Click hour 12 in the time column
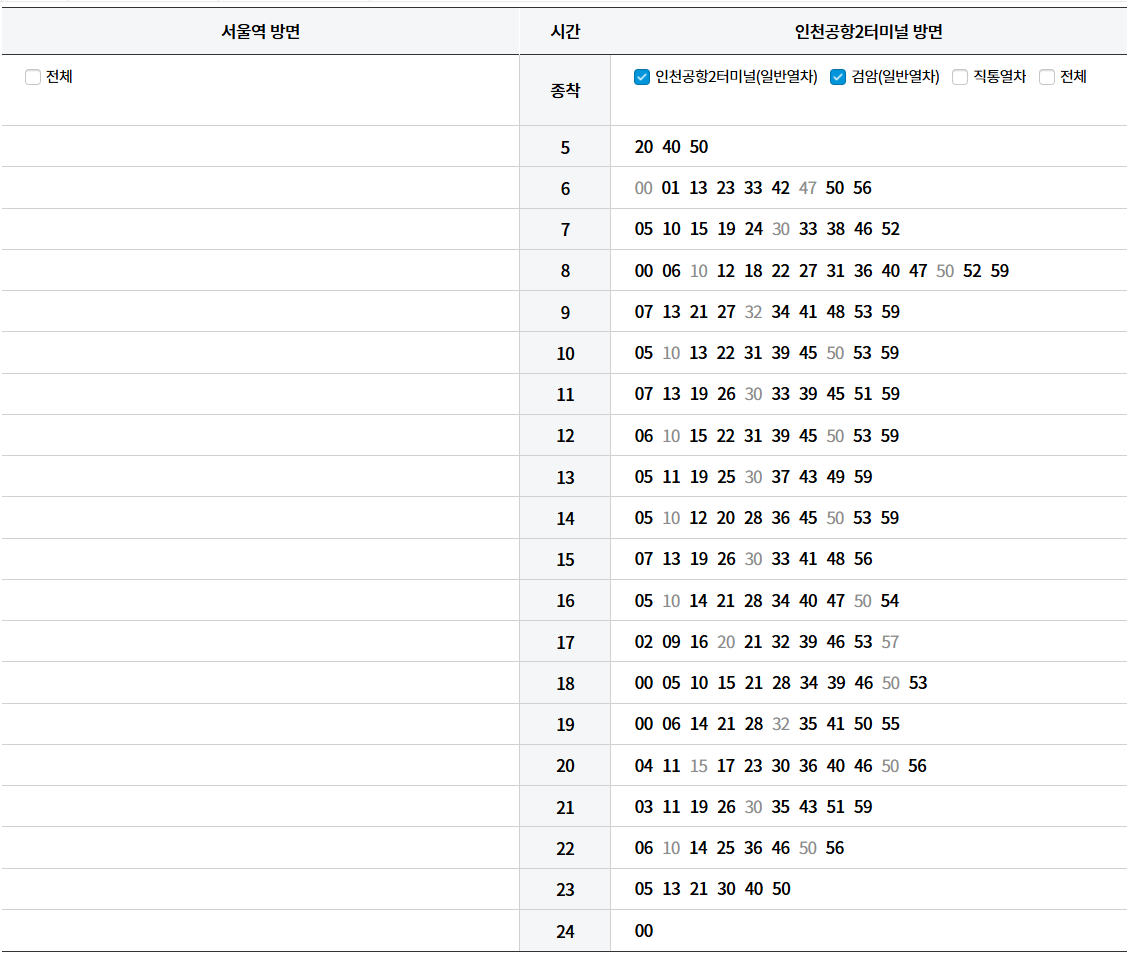 (565, 435)
